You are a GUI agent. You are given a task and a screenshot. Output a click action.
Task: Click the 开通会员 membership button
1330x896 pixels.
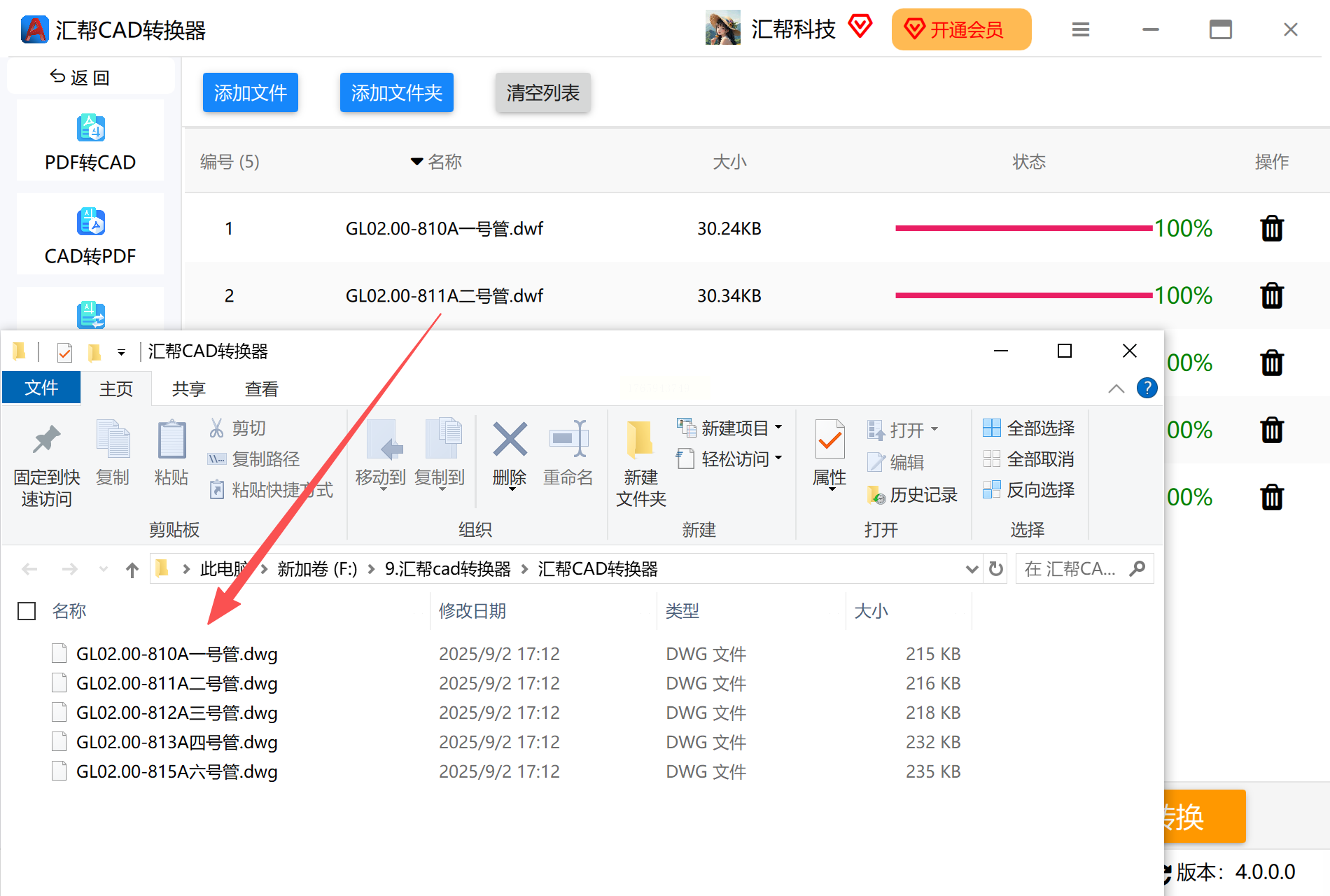coord(961,29)
